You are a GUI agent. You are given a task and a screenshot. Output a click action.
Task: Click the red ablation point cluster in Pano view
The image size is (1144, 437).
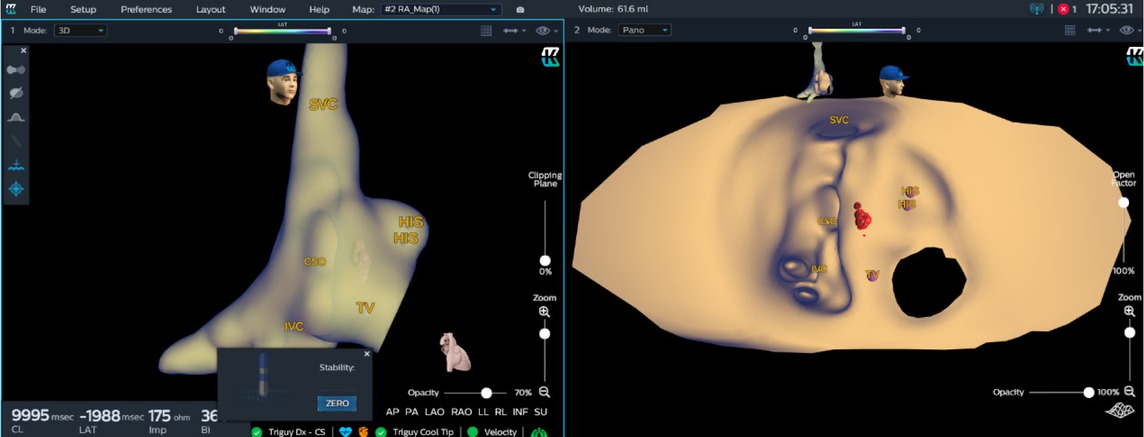[x=863, y=217]
